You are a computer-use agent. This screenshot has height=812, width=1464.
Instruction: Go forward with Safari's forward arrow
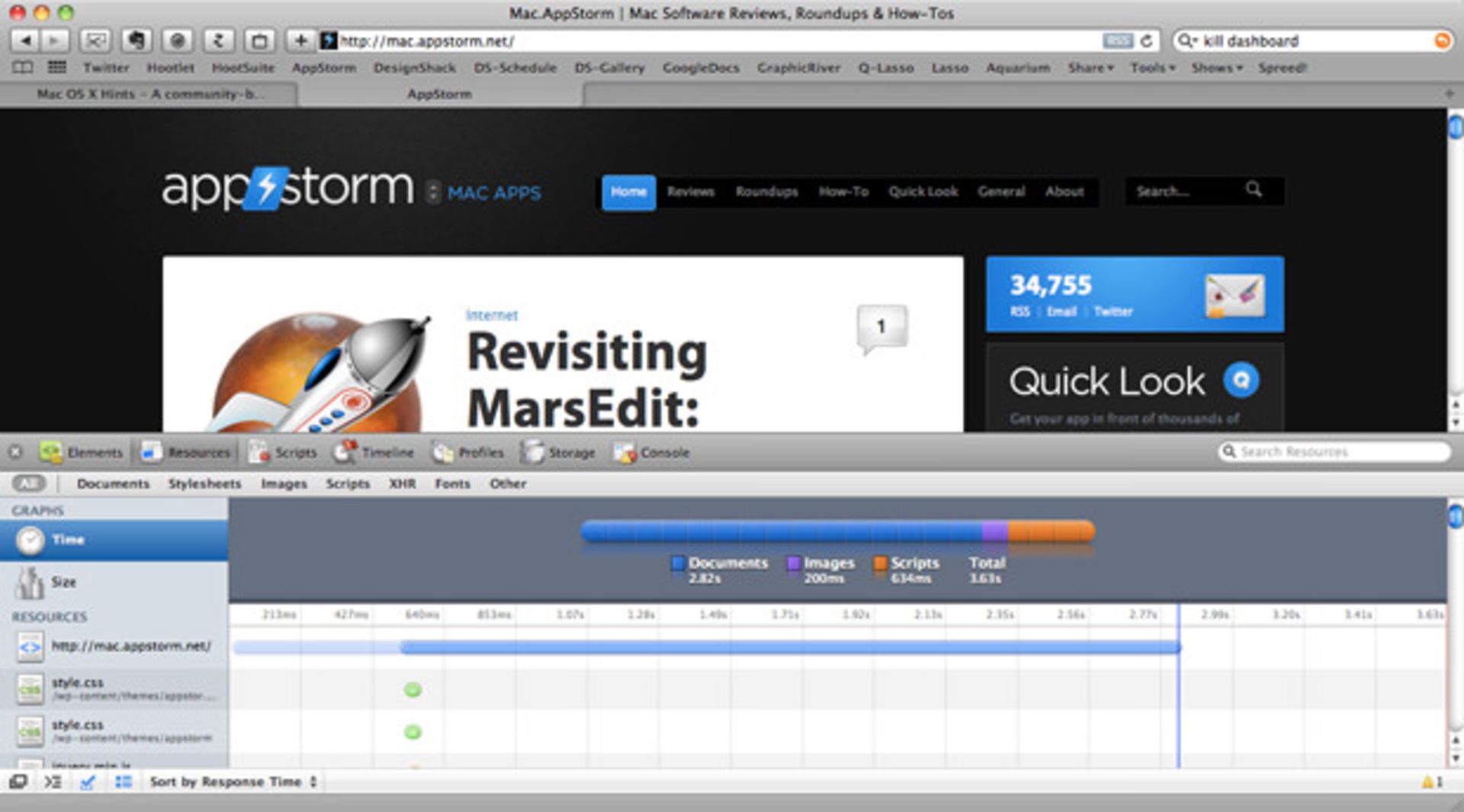pos(54,40)
